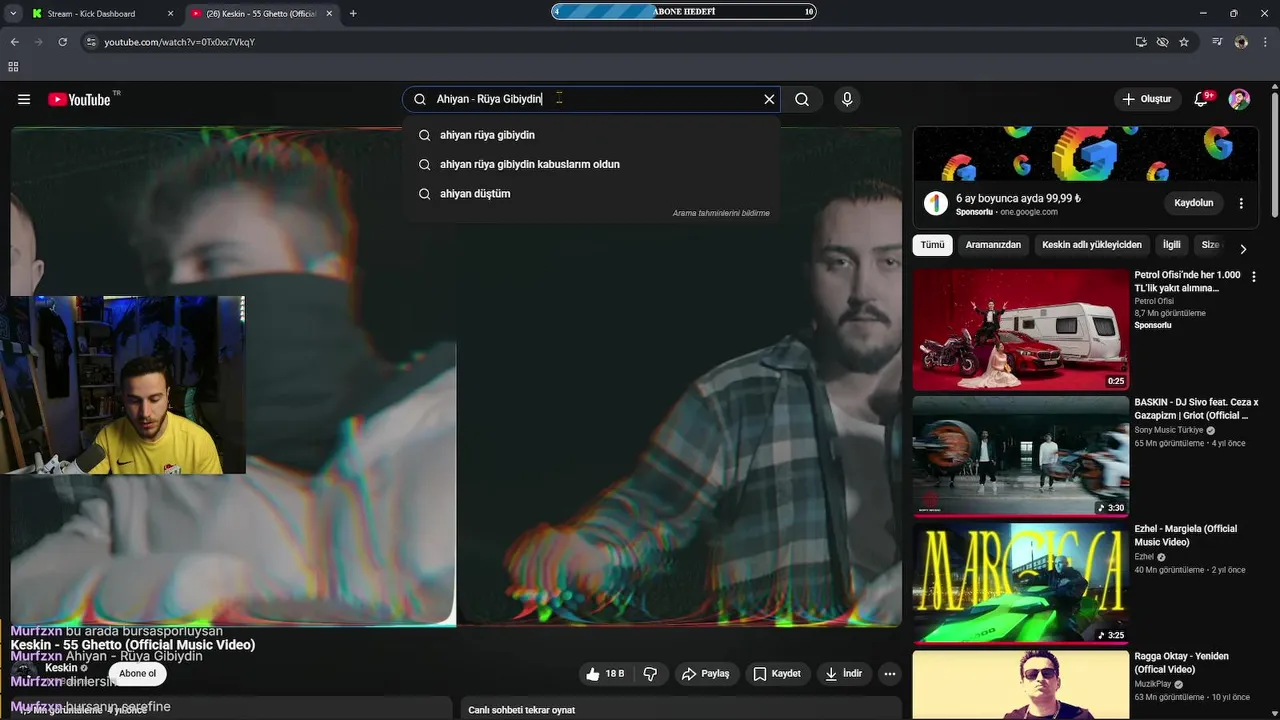
Task: Close the Keskin YouTube browser tab
Action: (329, 14)
